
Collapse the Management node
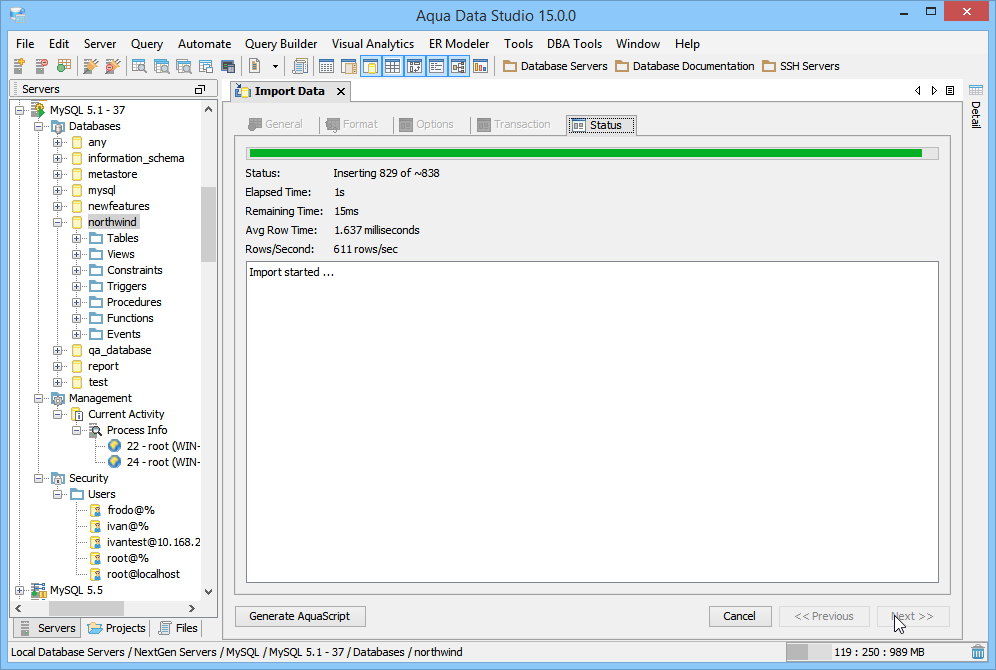[39, 398]
